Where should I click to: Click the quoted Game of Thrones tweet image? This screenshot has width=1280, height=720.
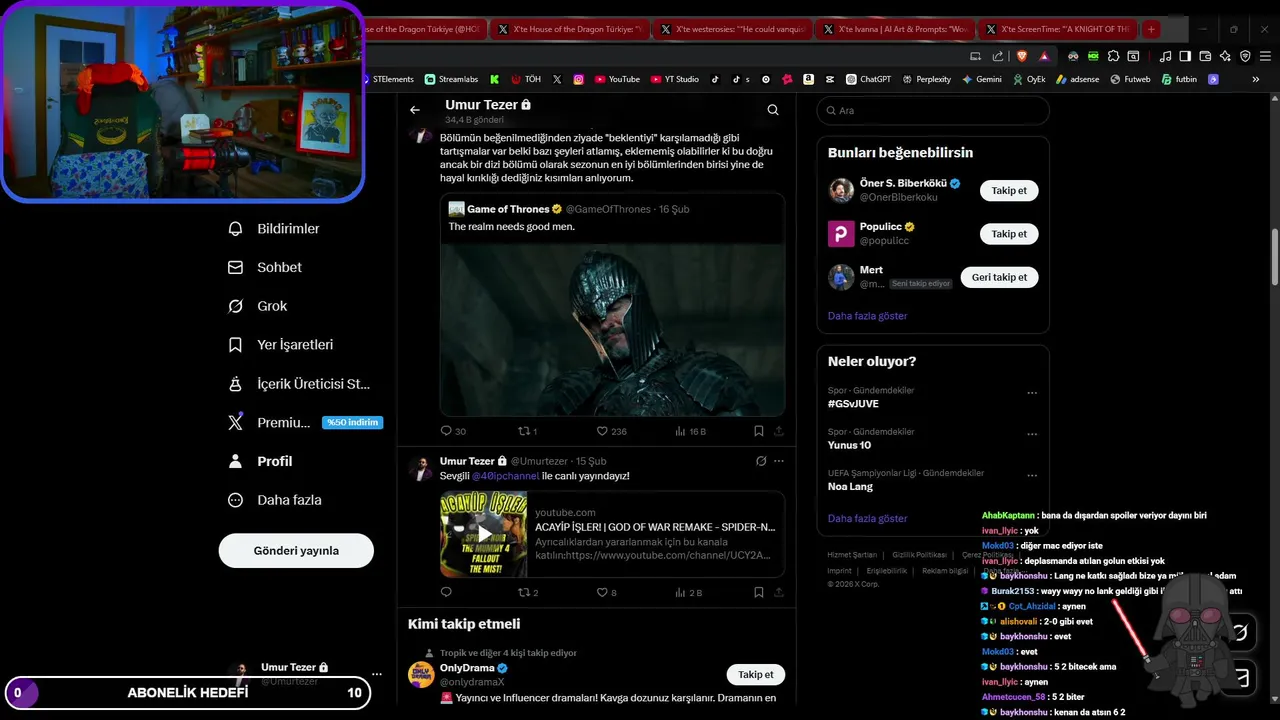coord(612,329)
